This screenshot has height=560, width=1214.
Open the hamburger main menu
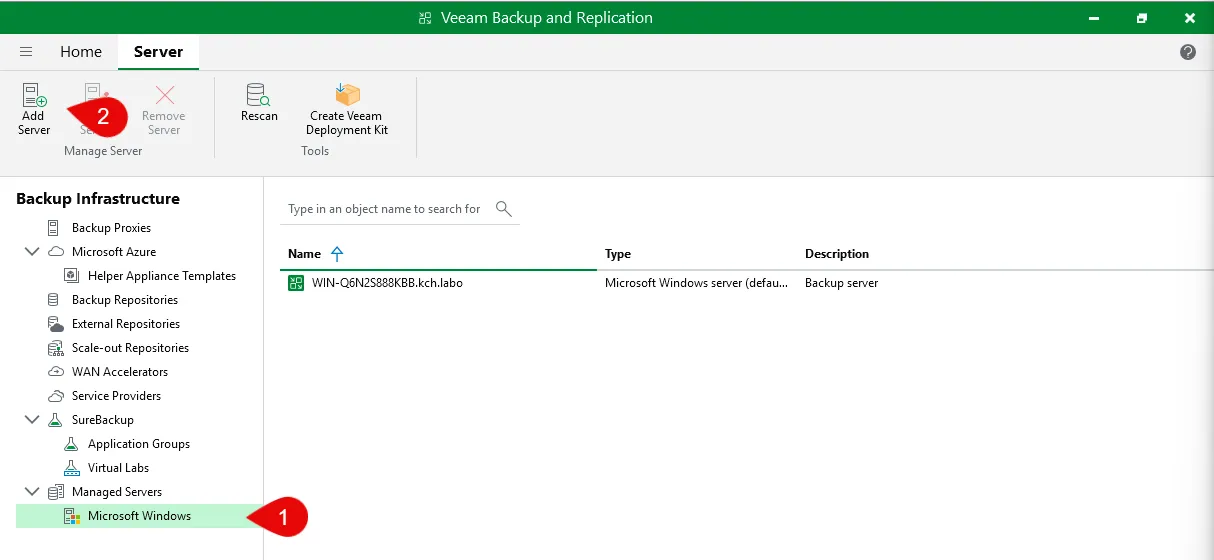[26, 52]
